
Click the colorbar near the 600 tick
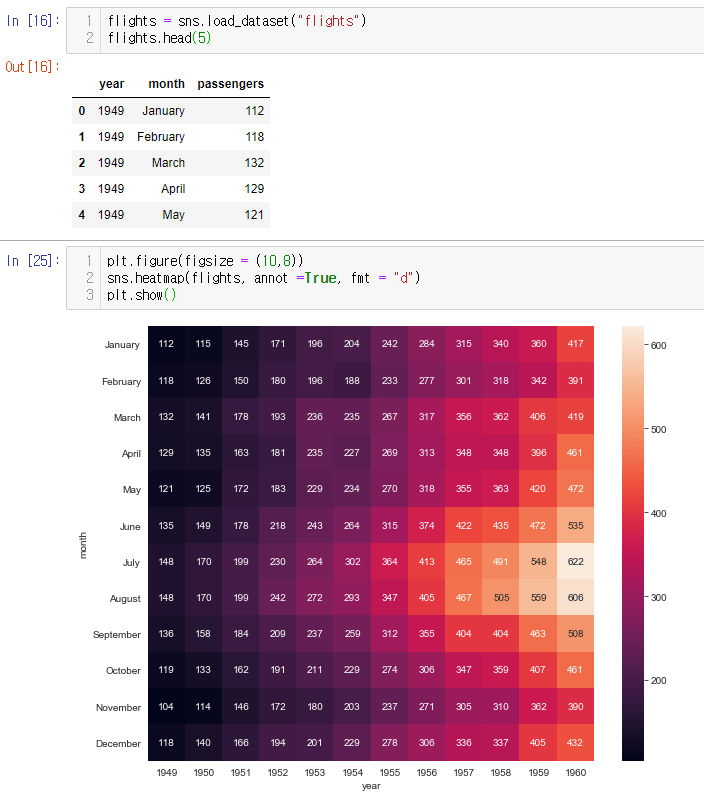tap(636, 345)
